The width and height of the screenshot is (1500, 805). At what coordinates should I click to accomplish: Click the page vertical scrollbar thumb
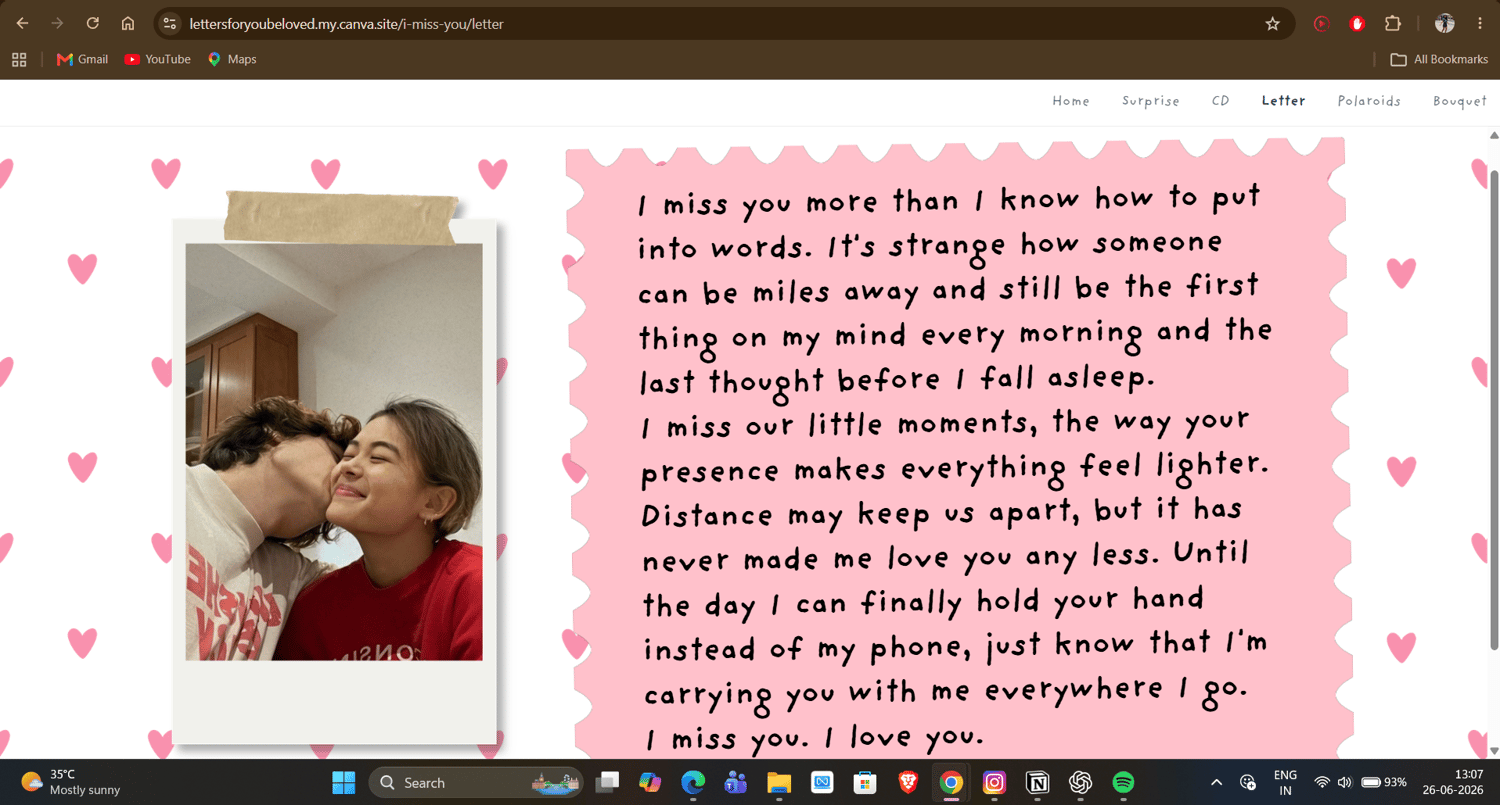(1494, 410)
